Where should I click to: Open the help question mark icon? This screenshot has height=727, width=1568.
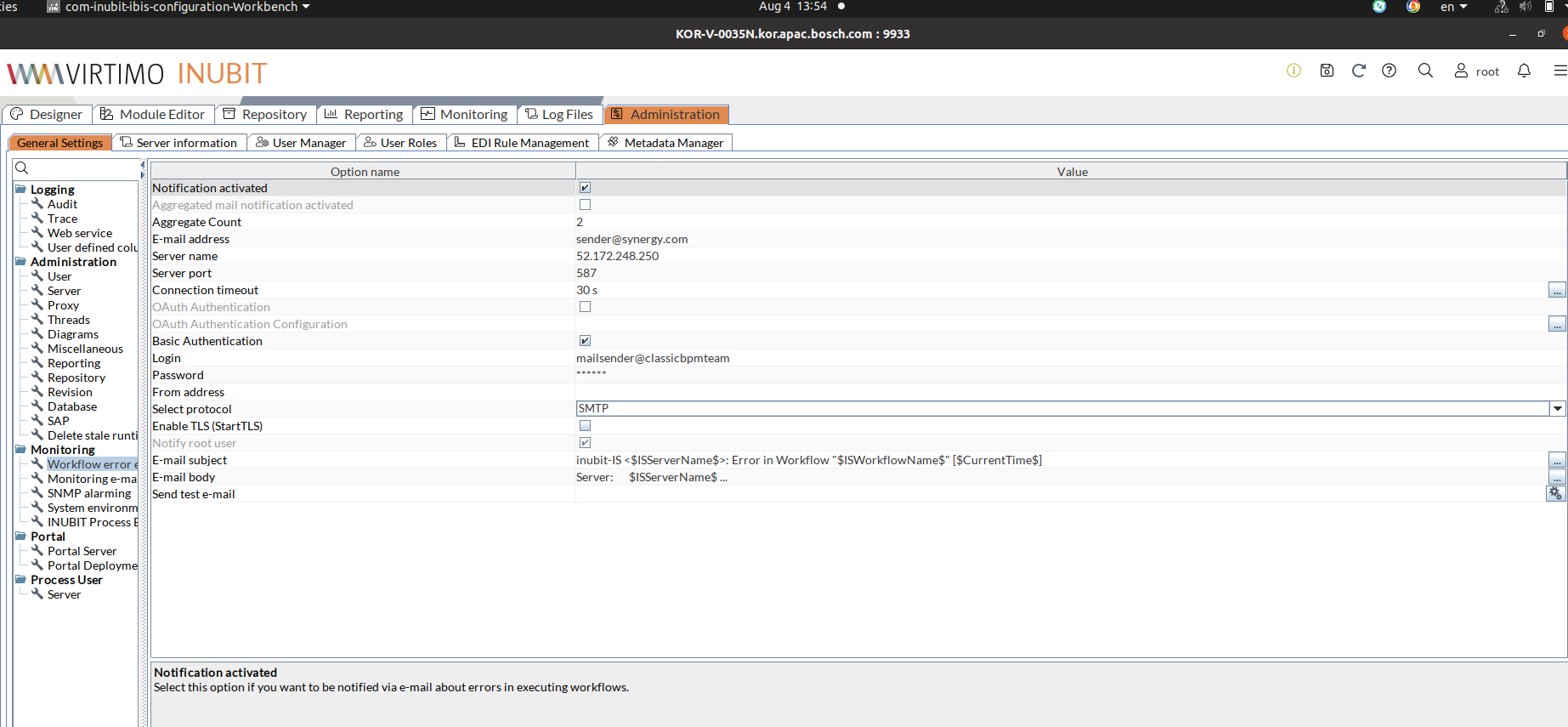coord(1389,71)
